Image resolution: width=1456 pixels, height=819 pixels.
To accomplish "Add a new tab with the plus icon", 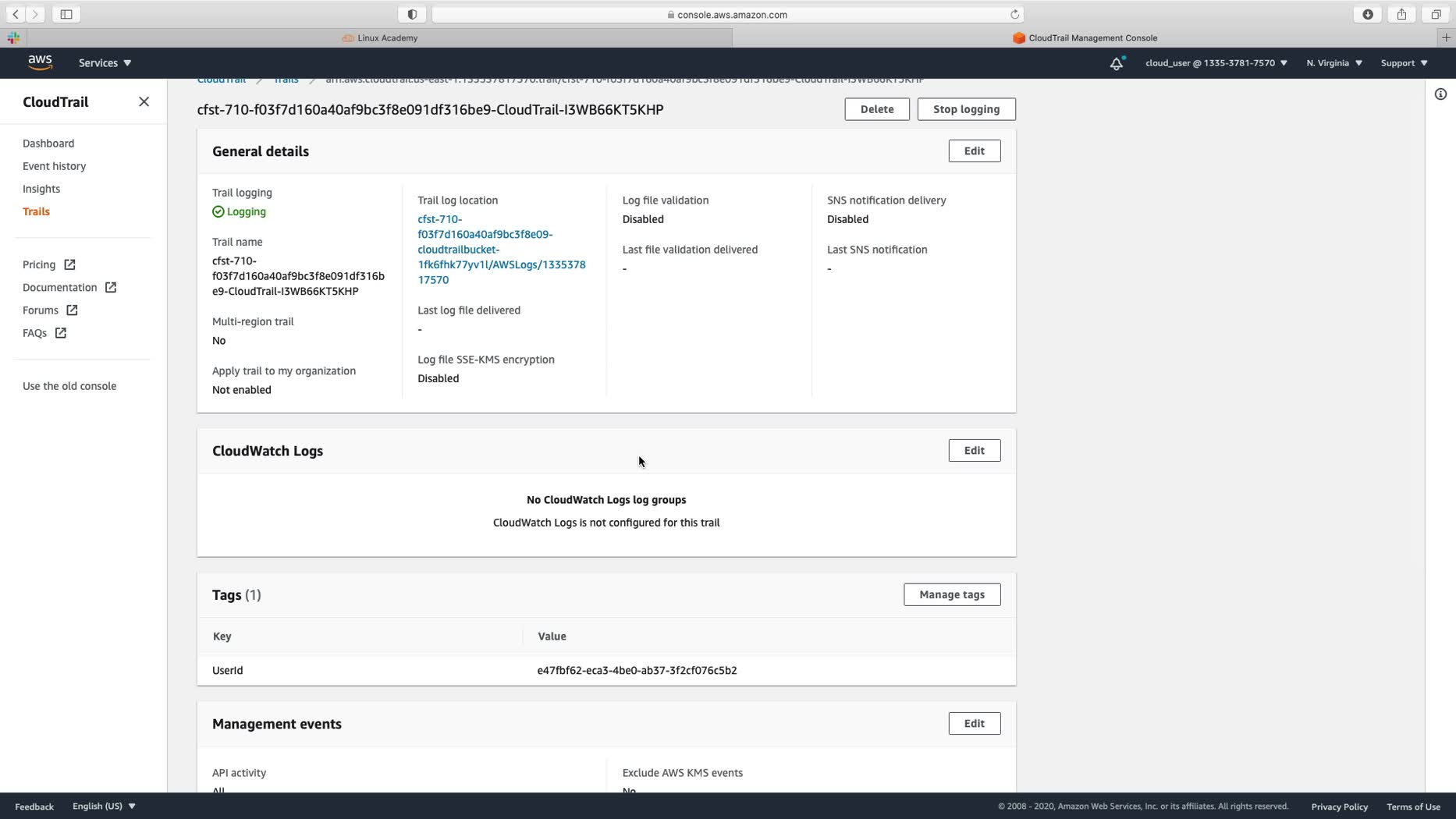I will point(1446,37).
